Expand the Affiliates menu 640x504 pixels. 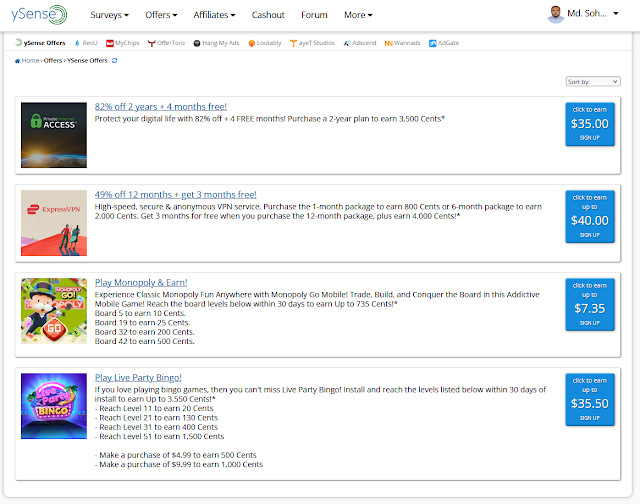[214, 15]
